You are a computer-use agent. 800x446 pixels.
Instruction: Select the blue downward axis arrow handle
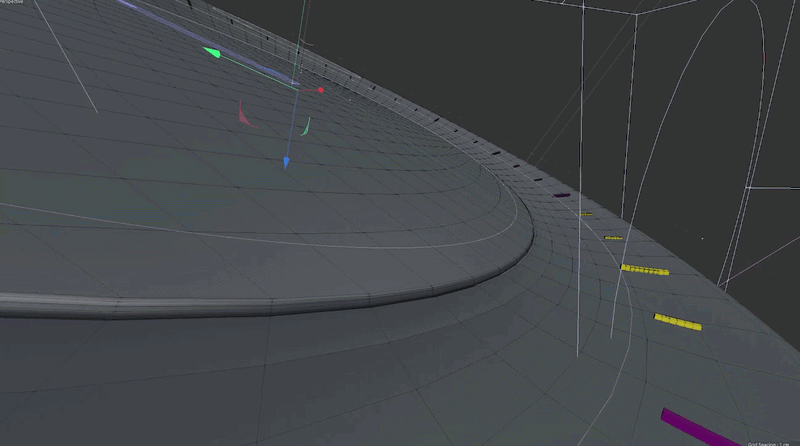285,161
